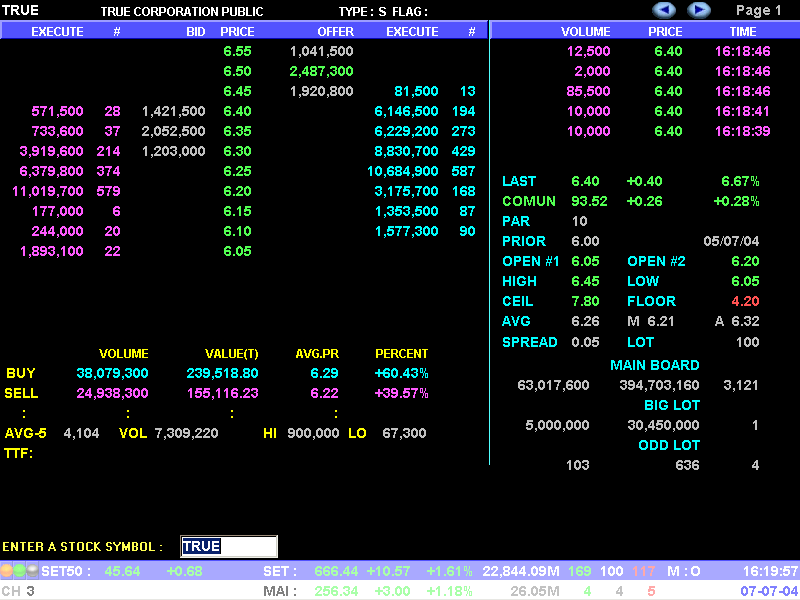Select executed volume 11,019,700
The height and width of the screenshot is (600, 800).
click(47, 191)
